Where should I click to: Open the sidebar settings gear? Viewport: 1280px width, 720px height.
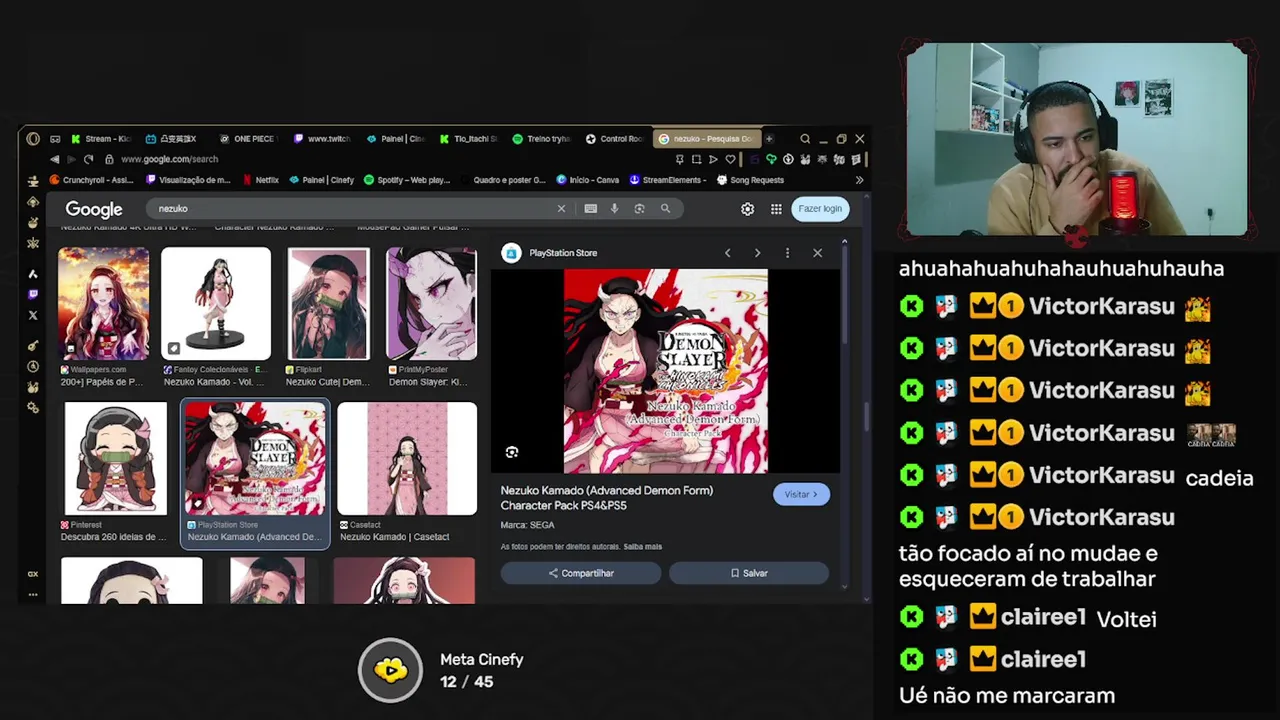(x=33, y=407)
